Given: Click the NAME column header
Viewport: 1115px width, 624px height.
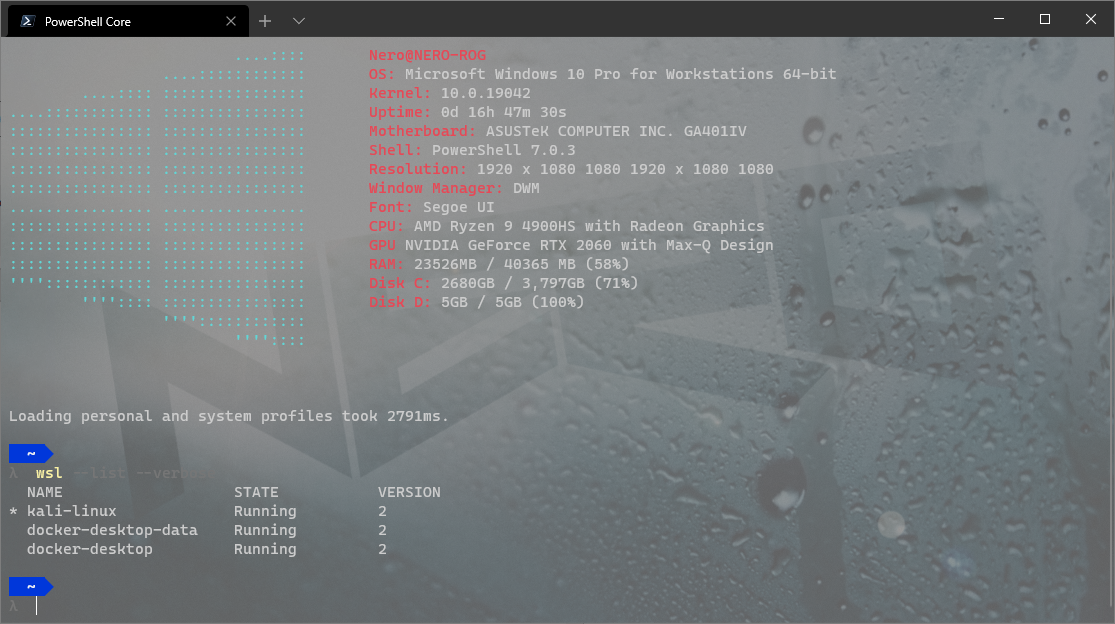Looking at the screenshot, I should coord(45,492).
